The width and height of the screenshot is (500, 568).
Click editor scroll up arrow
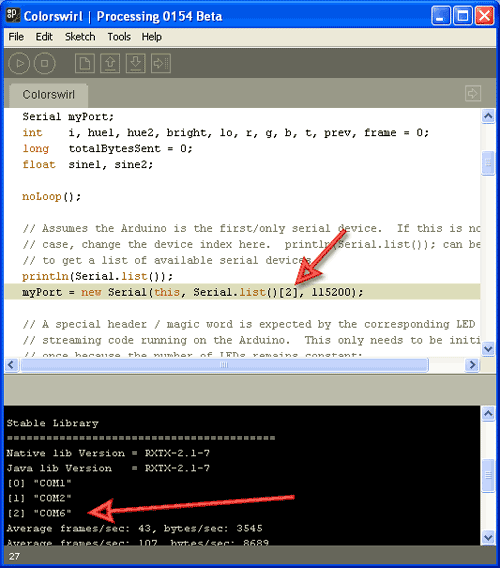click(488, 116)
